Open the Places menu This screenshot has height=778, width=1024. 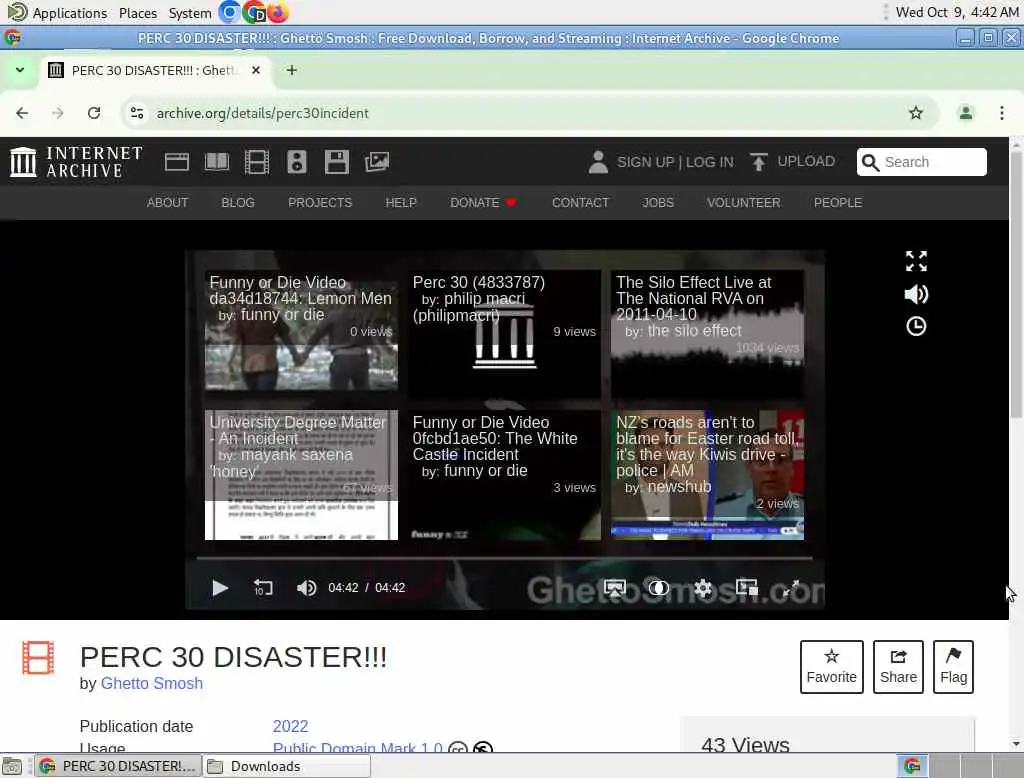point(138,13)
